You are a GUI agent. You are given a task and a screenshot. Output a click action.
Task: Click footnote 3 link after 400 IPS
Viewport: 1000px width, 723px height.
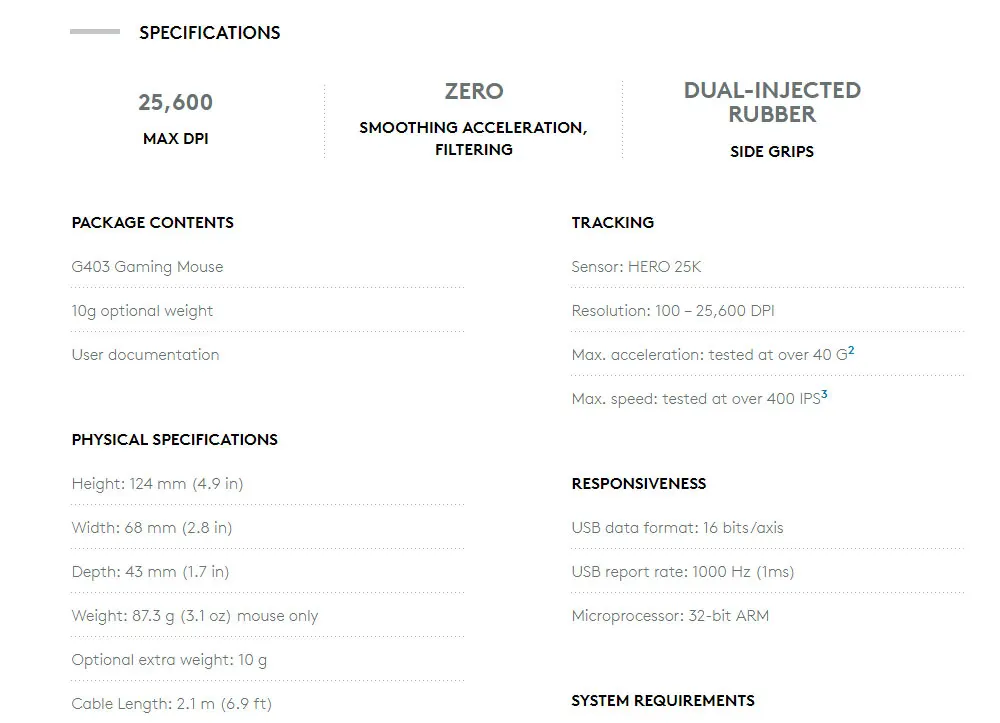pyautogui.click(x=824, y=395)
